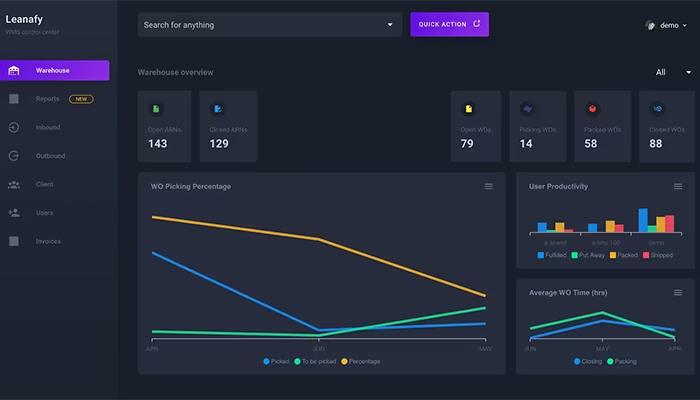Viewport: 700px width, 400px height.
Task: Click the Quick Action button
Action: click(x=450, y=24)
